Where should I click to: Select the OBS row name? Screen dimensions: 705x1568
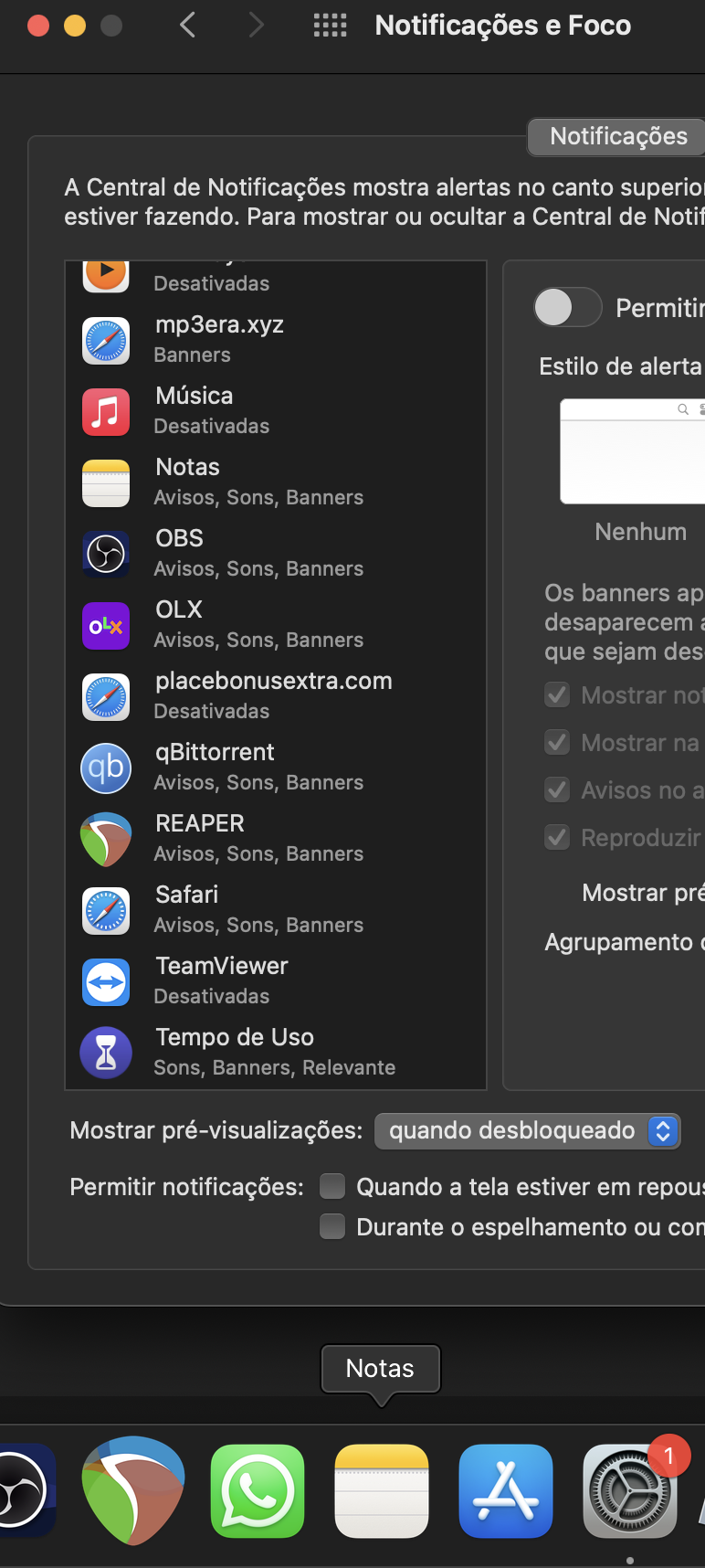click(180, 538)
